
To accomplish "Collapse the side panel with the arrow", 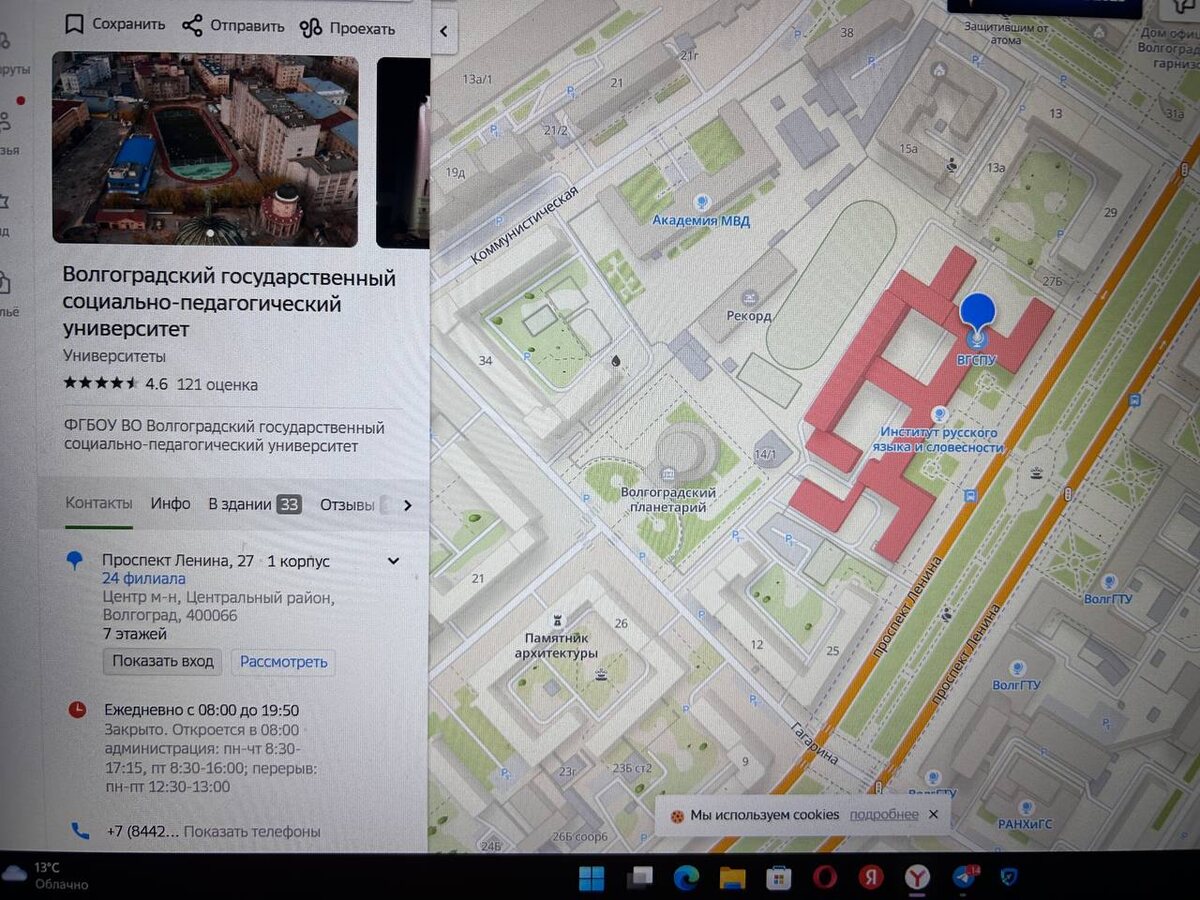I will pyautogui.click(x=443, y=31).
